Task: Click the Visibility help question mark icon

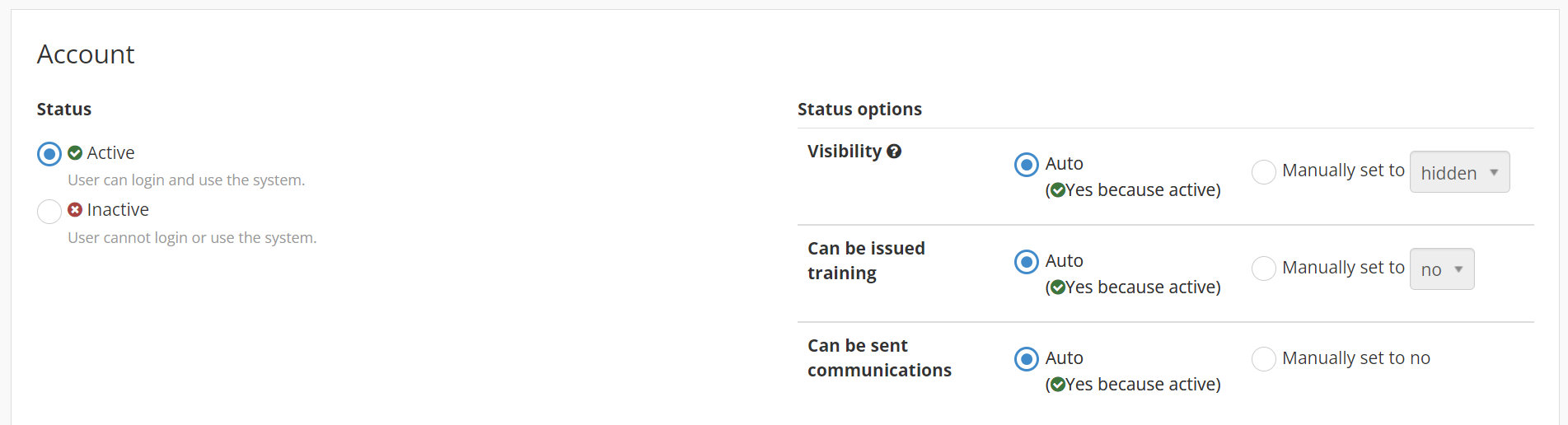Action: tap(894, 152)
